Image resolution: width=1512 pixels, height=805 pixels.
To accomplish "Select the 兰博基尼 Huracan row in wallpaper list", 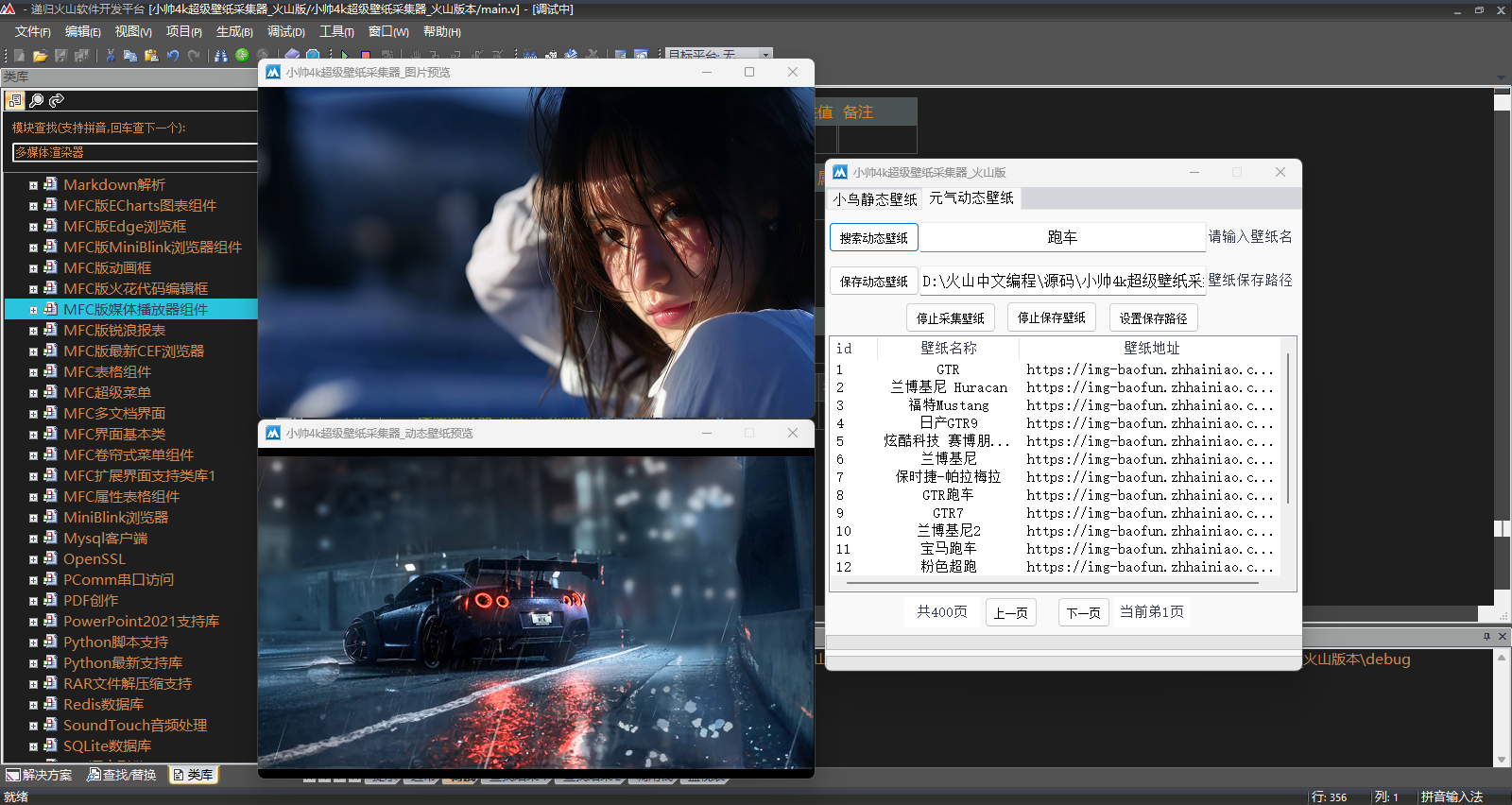I will (x=1054, y=387).
